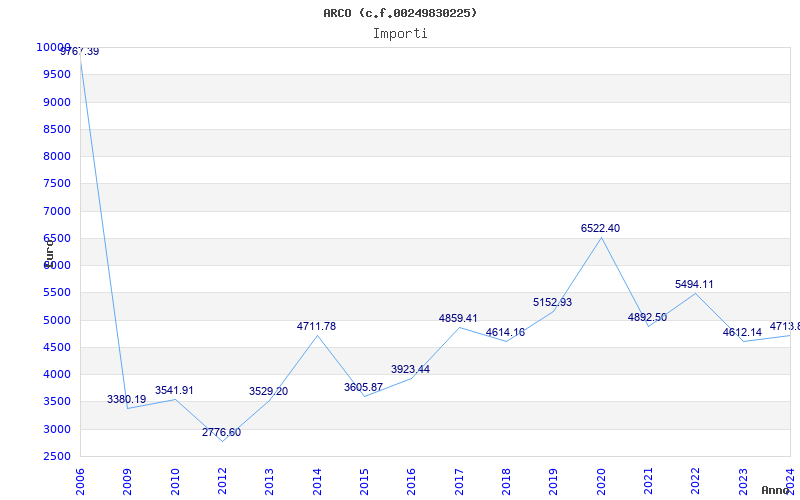Click the data label 3380.19
Screen dimensions: 800x500
tap(127, 399)
